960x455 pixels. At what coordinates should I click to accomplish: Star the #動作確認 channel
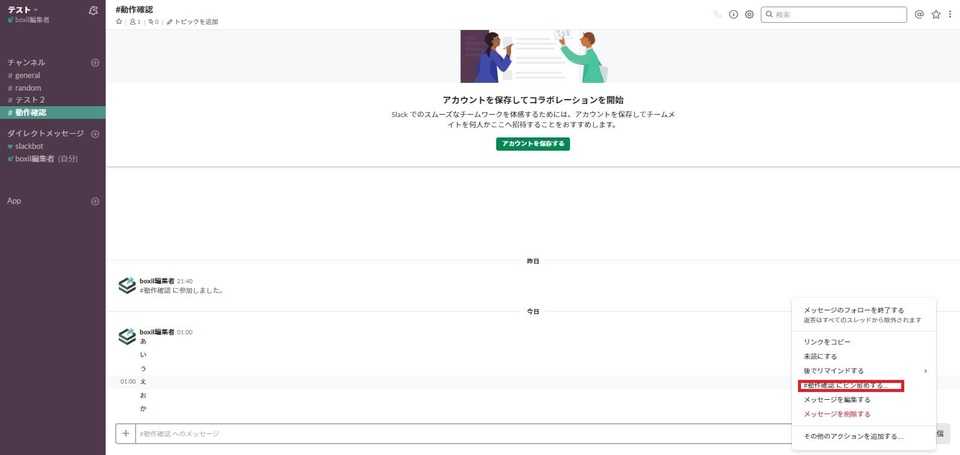point(119,21)
